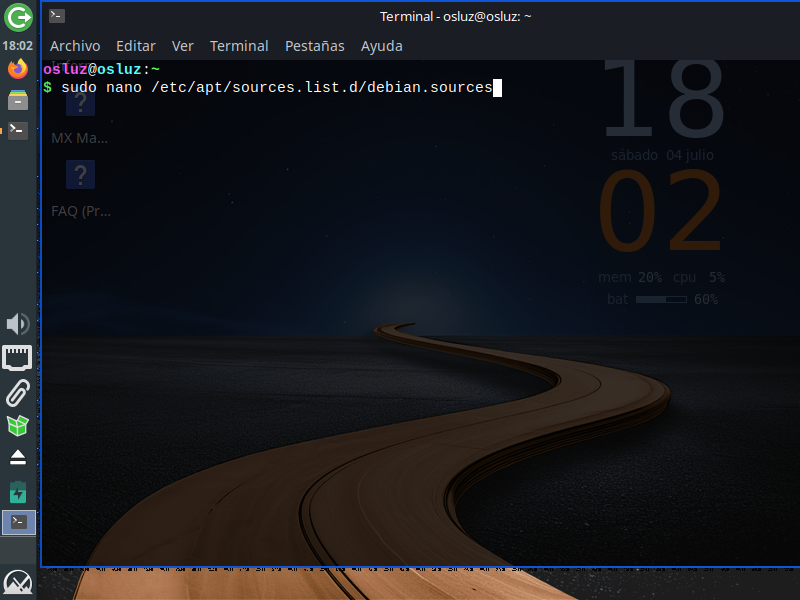Open the MX Updater green box icon
The width and height of the screenshot is (800, 600).
coord(18,426)
